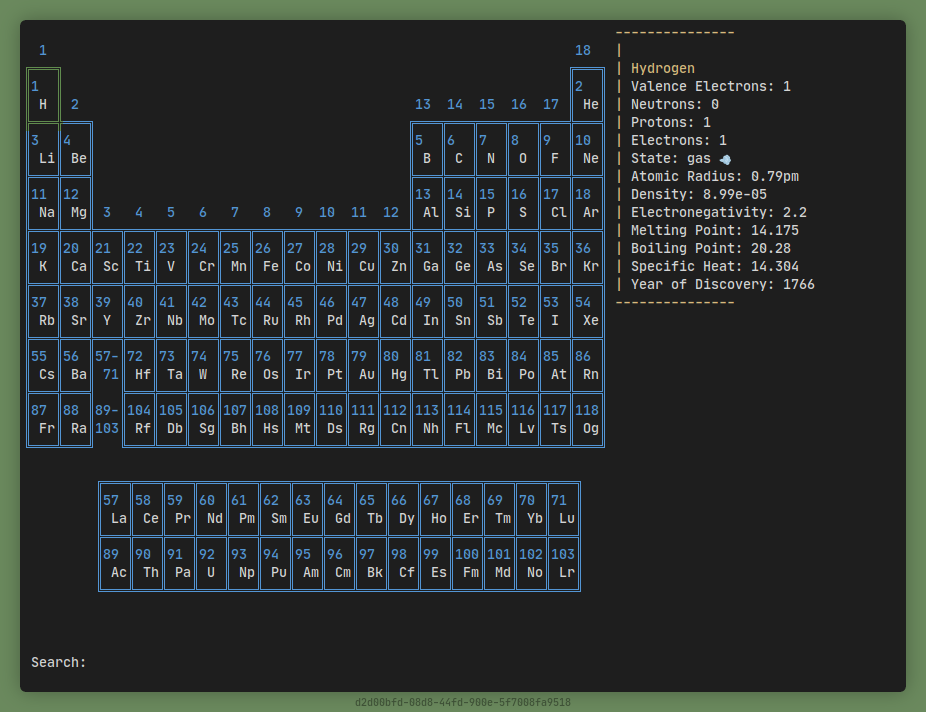
Task: Click Mercury (Hg) in group 12
Action: click(x=396, y=365)
